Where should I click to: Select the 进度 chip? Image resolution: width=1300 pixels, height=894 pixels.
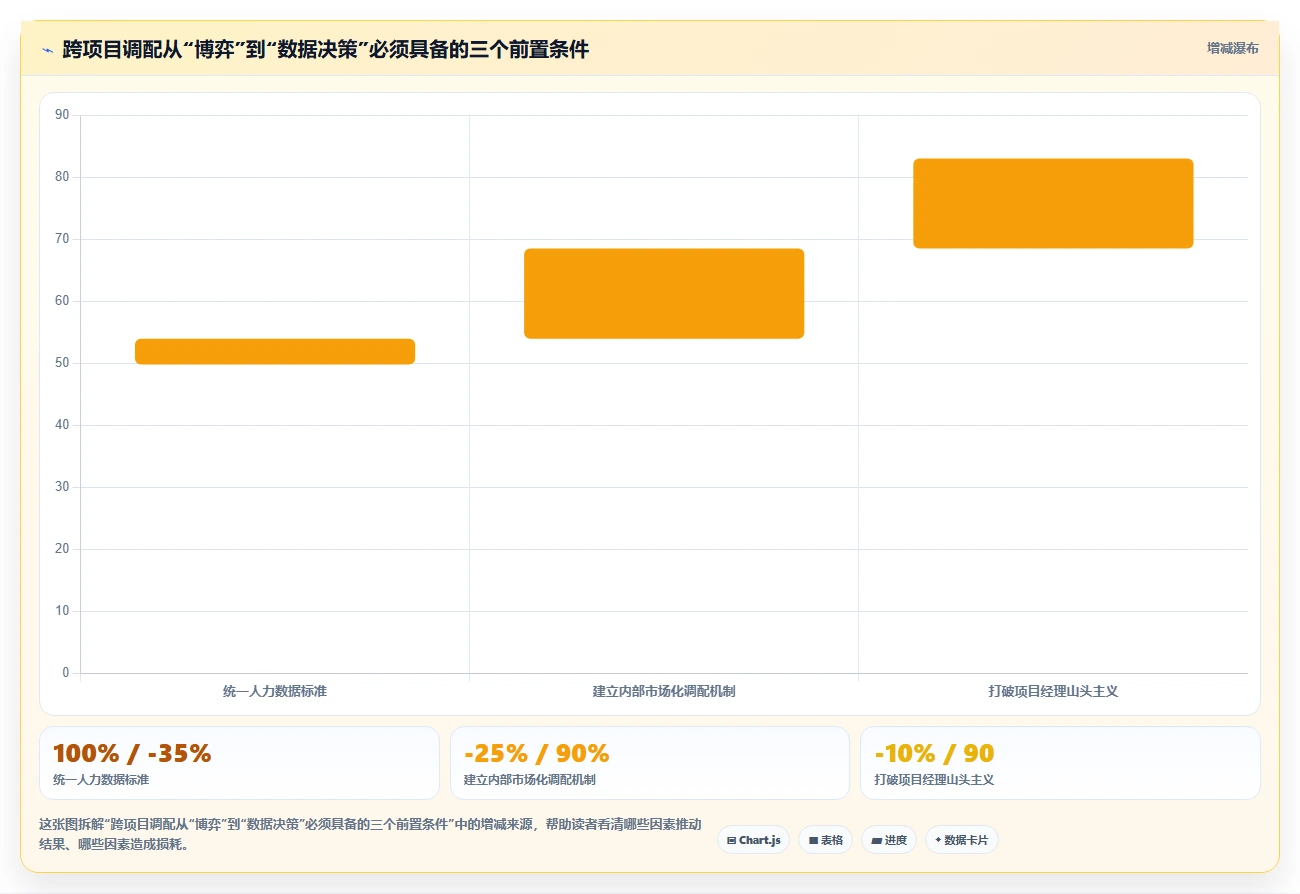(888, 840)
